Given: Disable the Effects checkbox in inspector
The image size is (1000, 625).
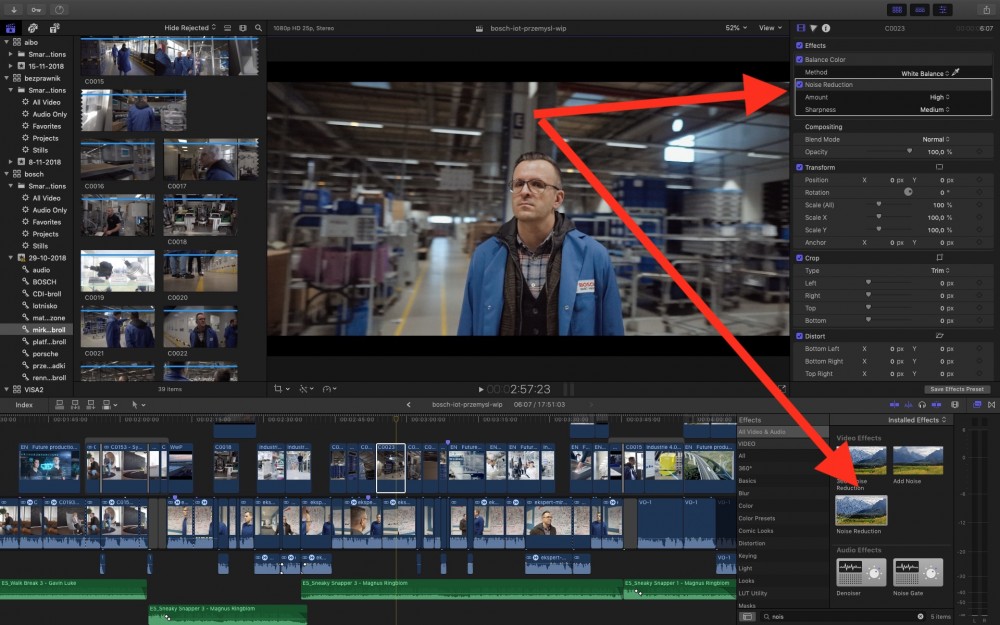Looking at the screenshot, I should (800, 45).
